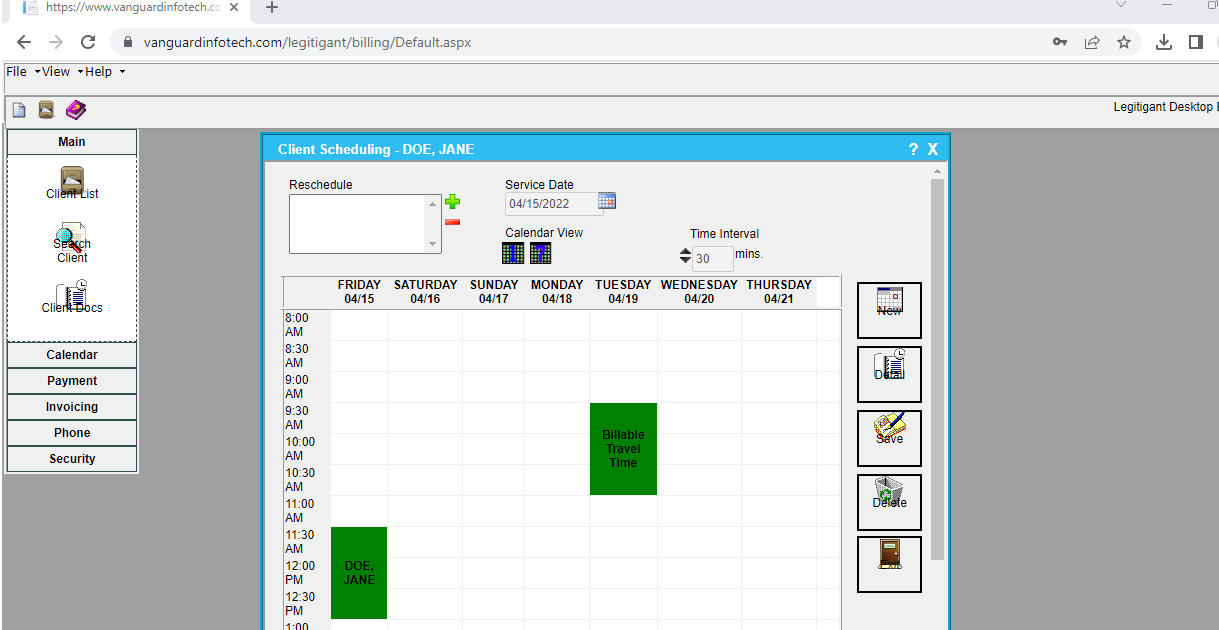Open the File menu
Viewport: 1219px width, 630px height.
(x=23, y=72)
